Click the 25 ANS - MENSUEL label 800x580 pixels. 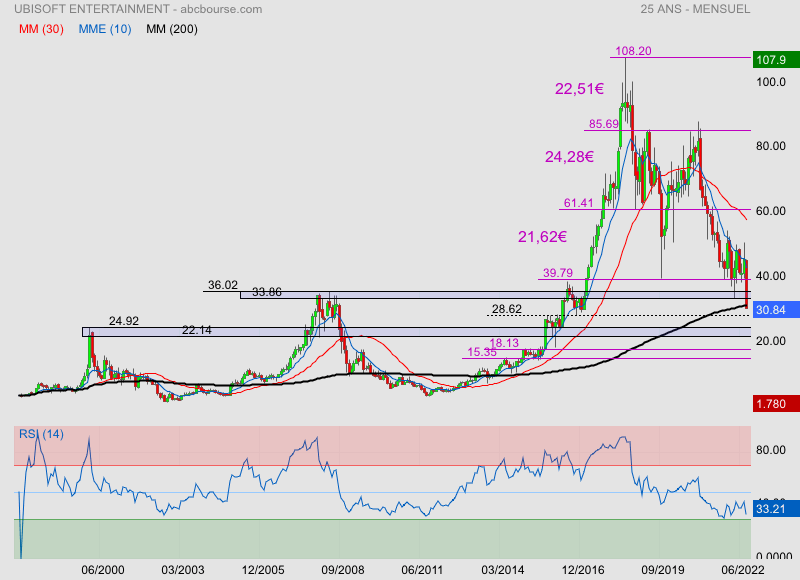click(695, 9)
